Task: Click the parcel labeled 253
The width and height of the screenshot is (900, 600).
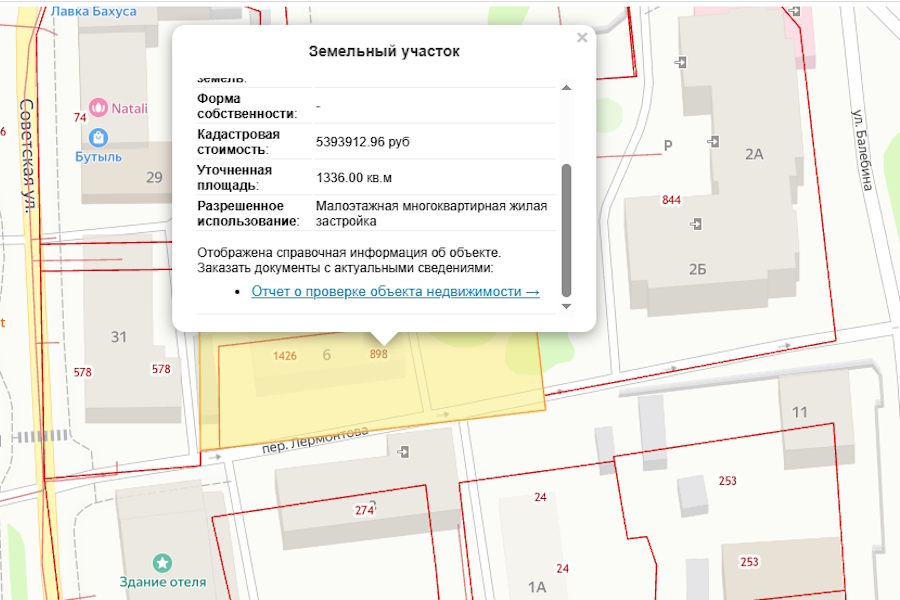Action: tap(728, 482)
